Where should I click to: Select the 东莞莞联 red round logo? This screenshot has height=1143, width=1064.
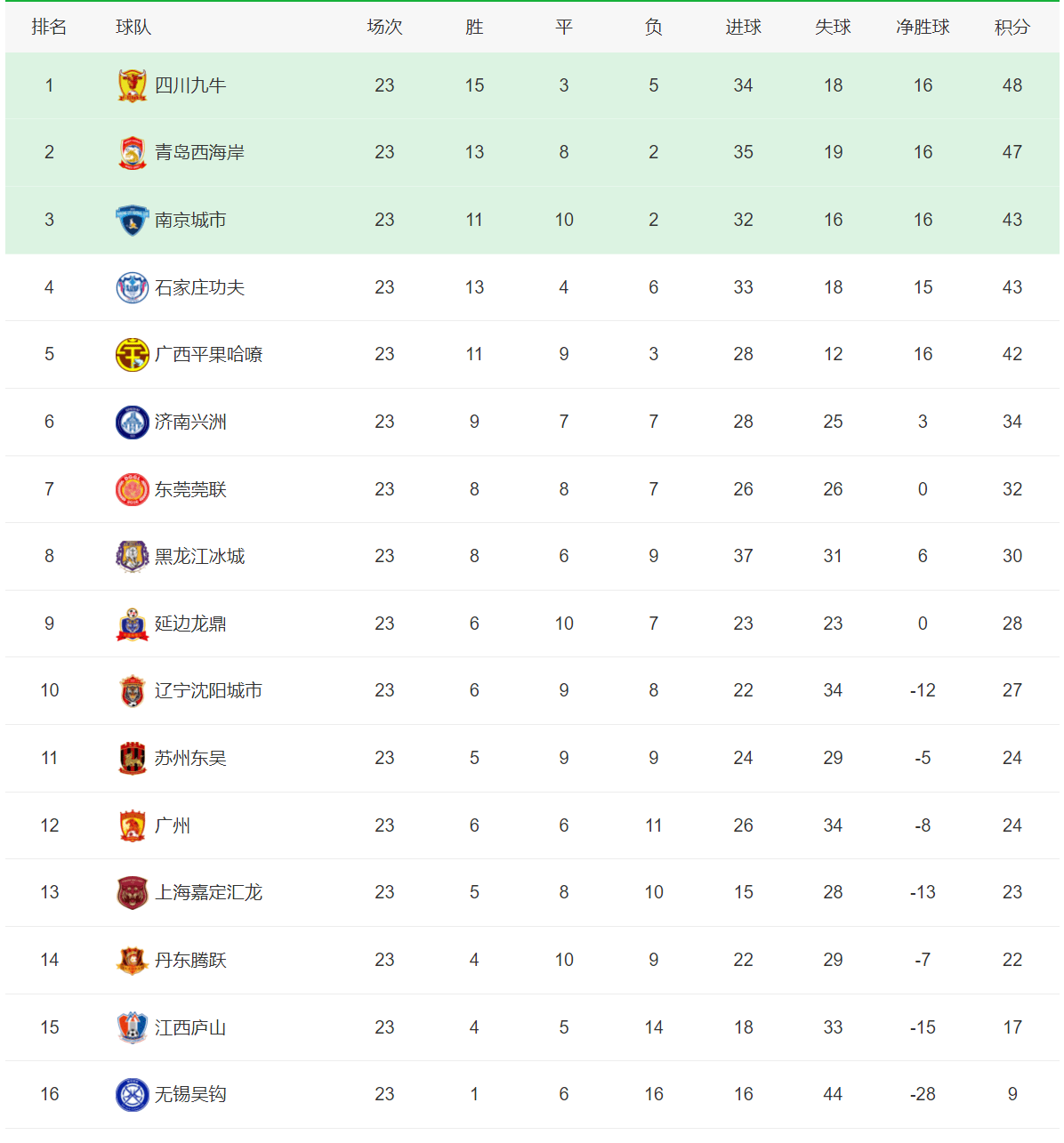coord(133,489)
